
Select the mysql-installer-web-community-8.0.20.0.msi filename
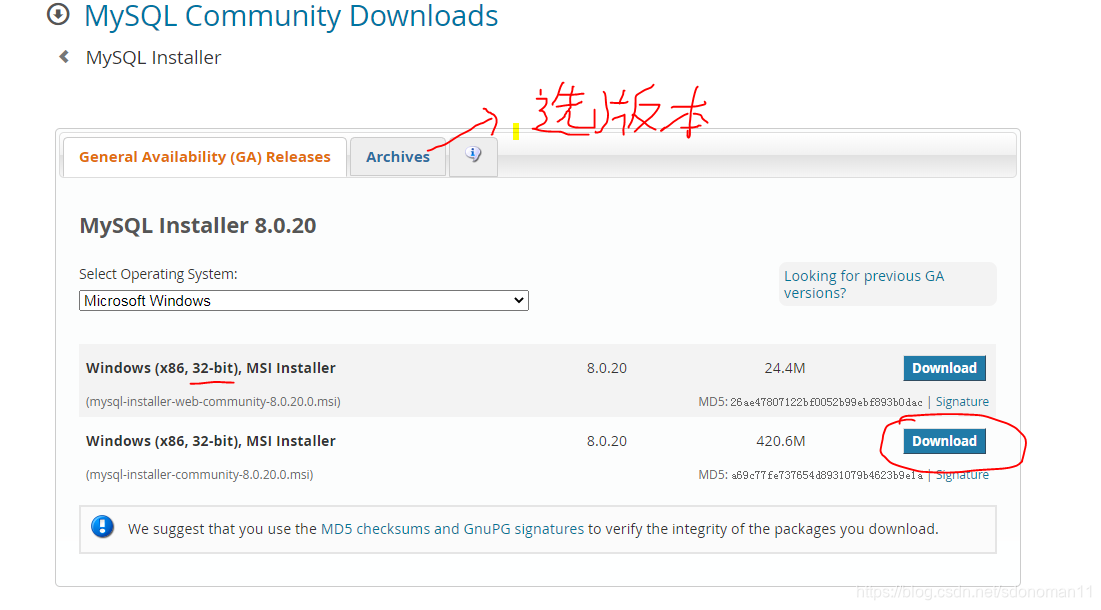tap(213, 402)
